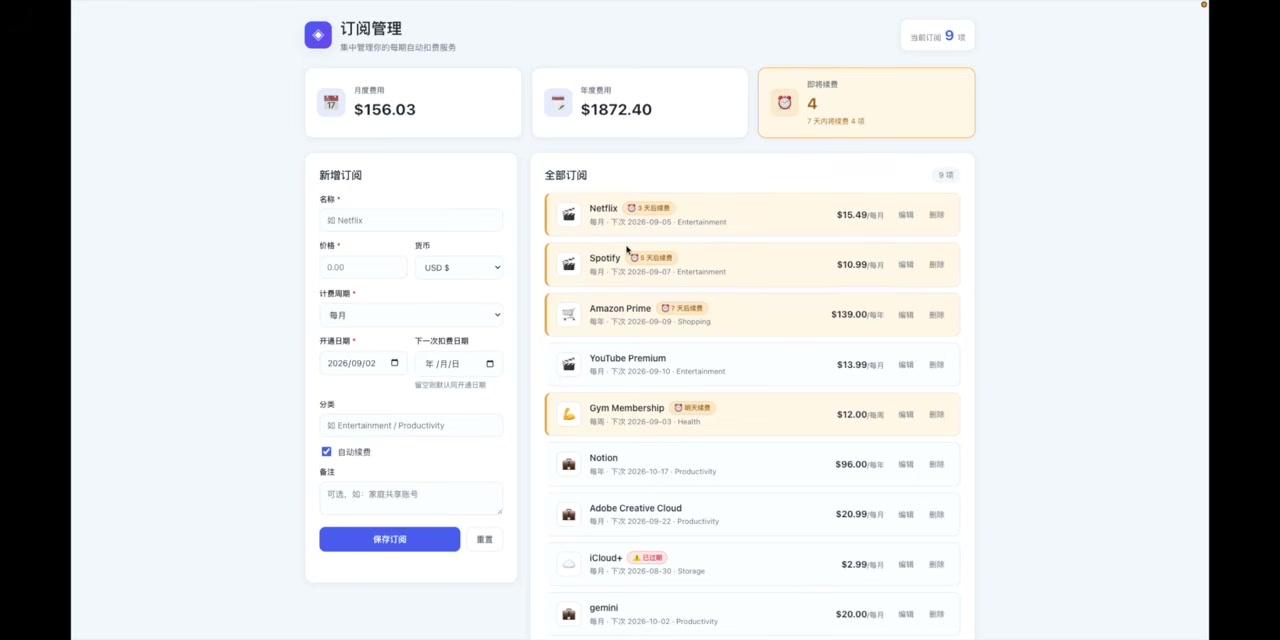Focus the notes textarea
This screenshot has height=640, width=1280.
[411, 498]
